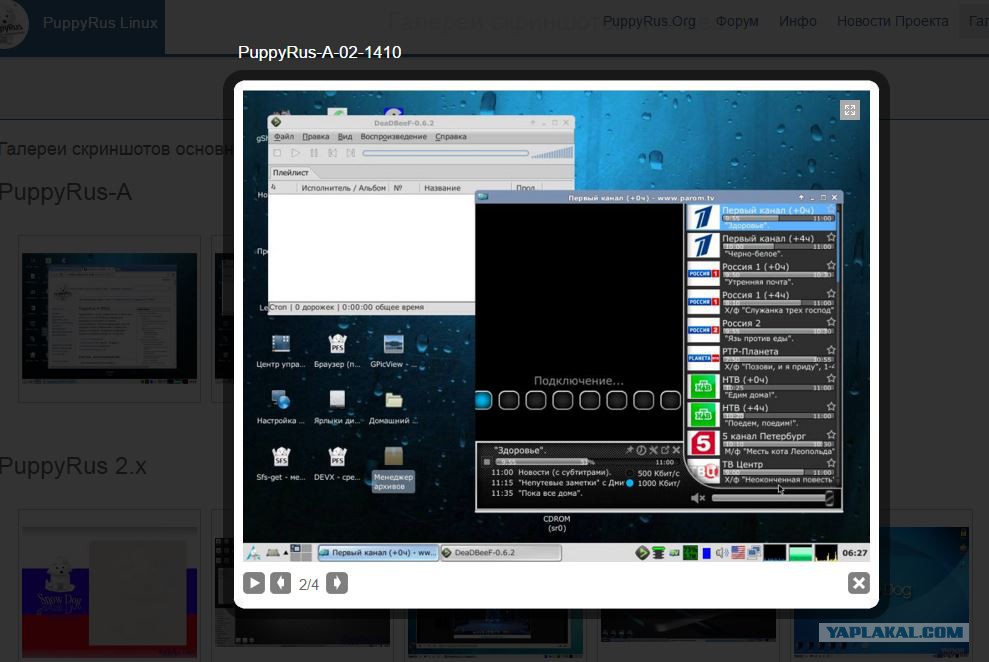Click the DeaDBeeF volume bars

[x=553, y=153]
